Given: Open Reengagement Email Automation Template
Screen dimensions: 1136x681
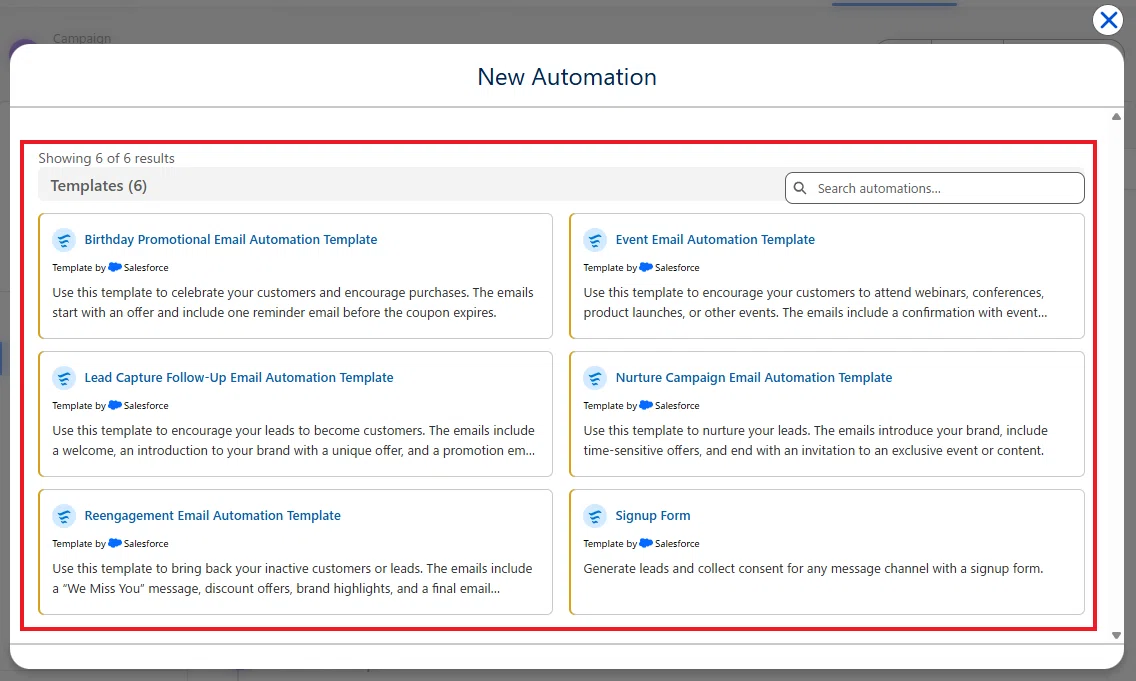Looking at the screenshot, I should (212, 516).
